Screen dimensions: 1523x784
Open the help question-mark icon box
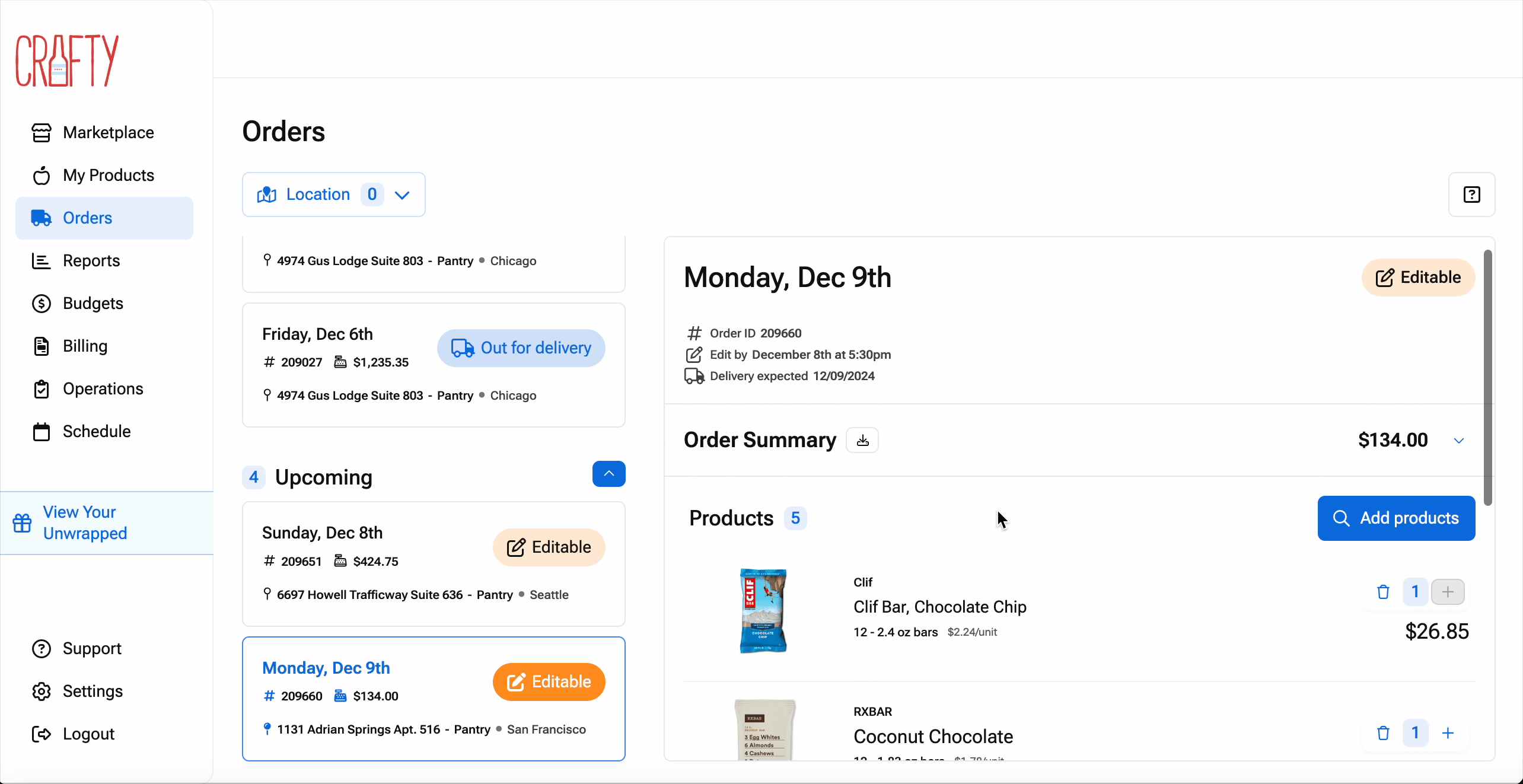[x=1471, y=195]
